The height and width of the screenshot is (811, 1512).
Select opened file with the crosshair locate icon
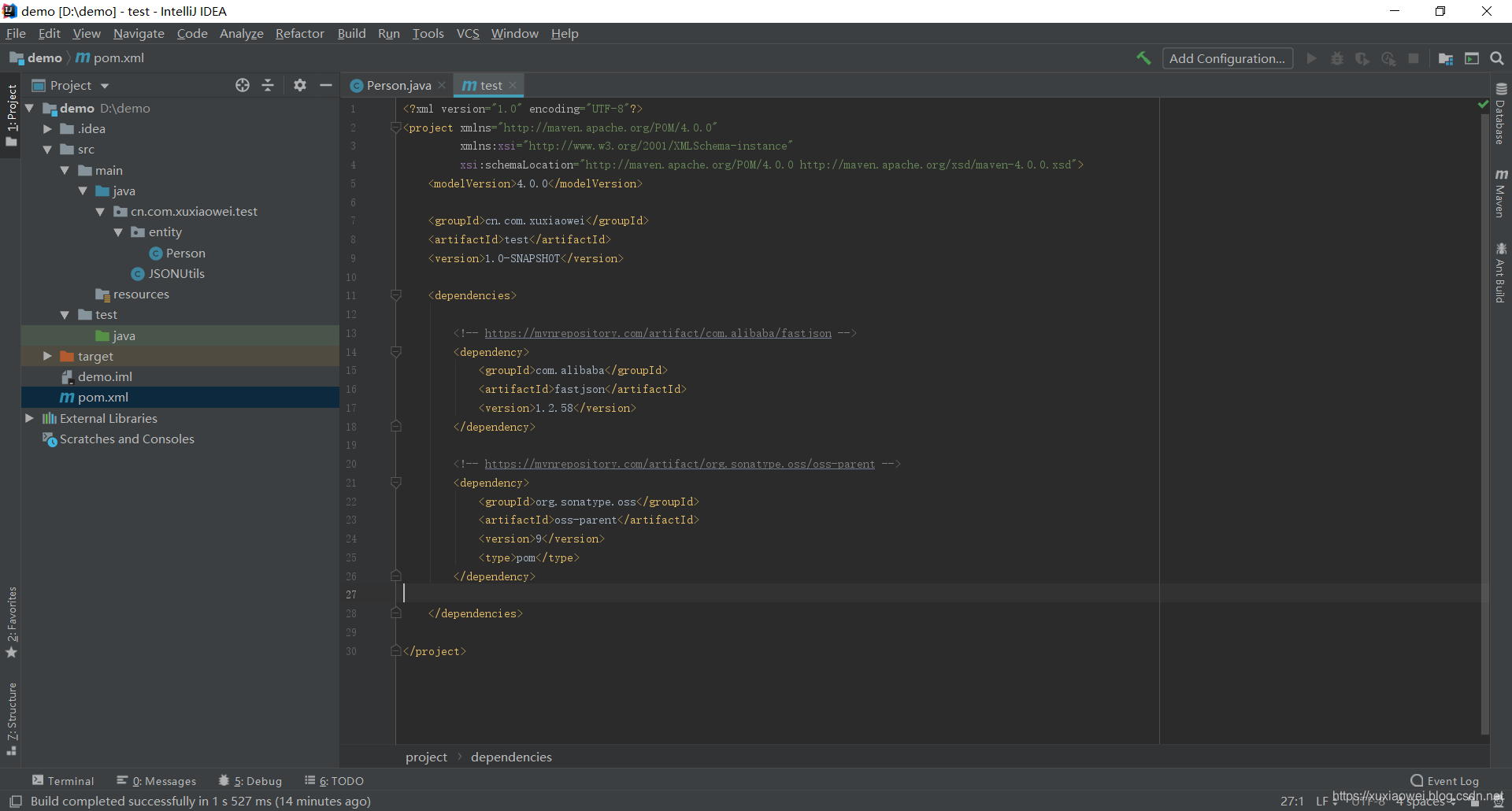(243, 85)
